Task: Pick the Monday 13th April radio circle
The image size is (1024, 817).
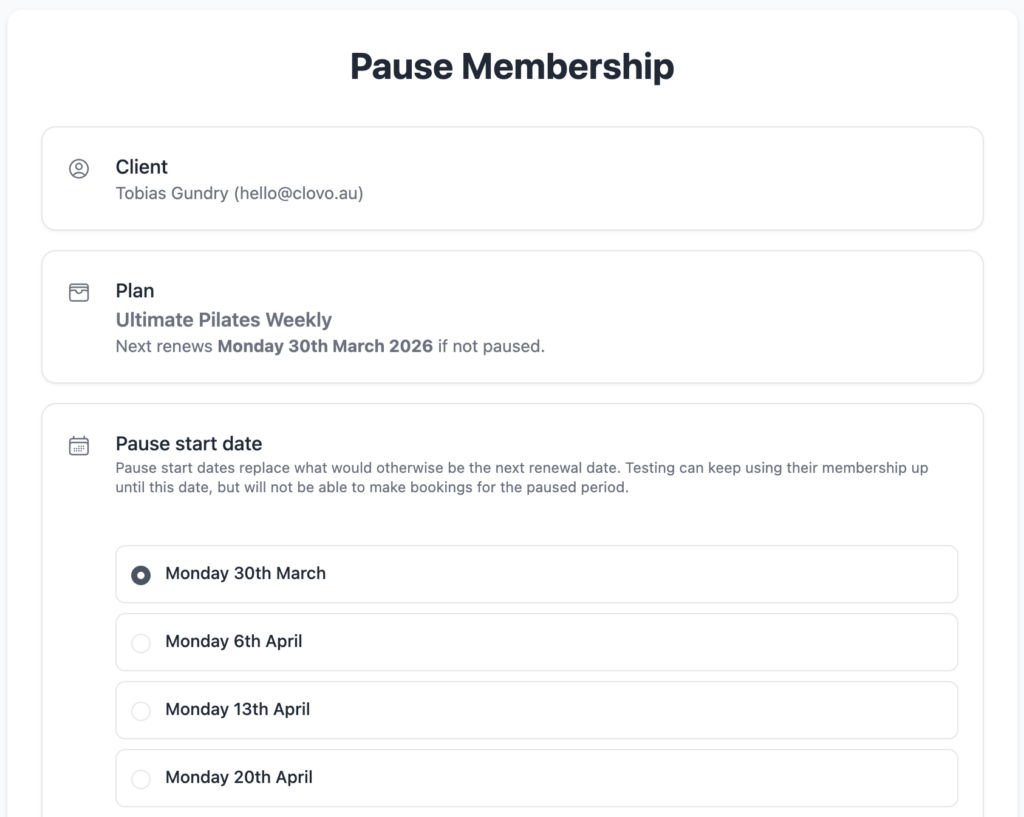Action: [141, 711]
